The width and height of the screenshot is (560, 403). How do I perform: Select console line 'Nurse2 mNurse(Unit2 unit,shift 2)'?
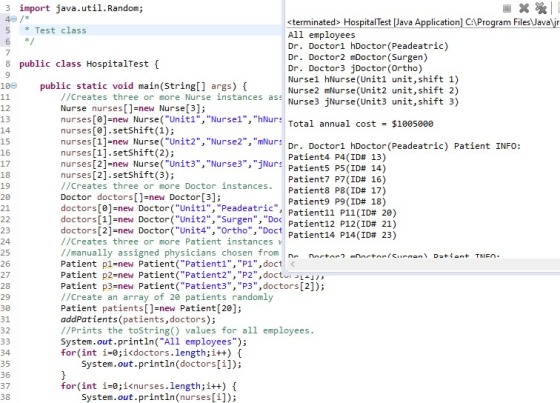(x=373, y=90)
